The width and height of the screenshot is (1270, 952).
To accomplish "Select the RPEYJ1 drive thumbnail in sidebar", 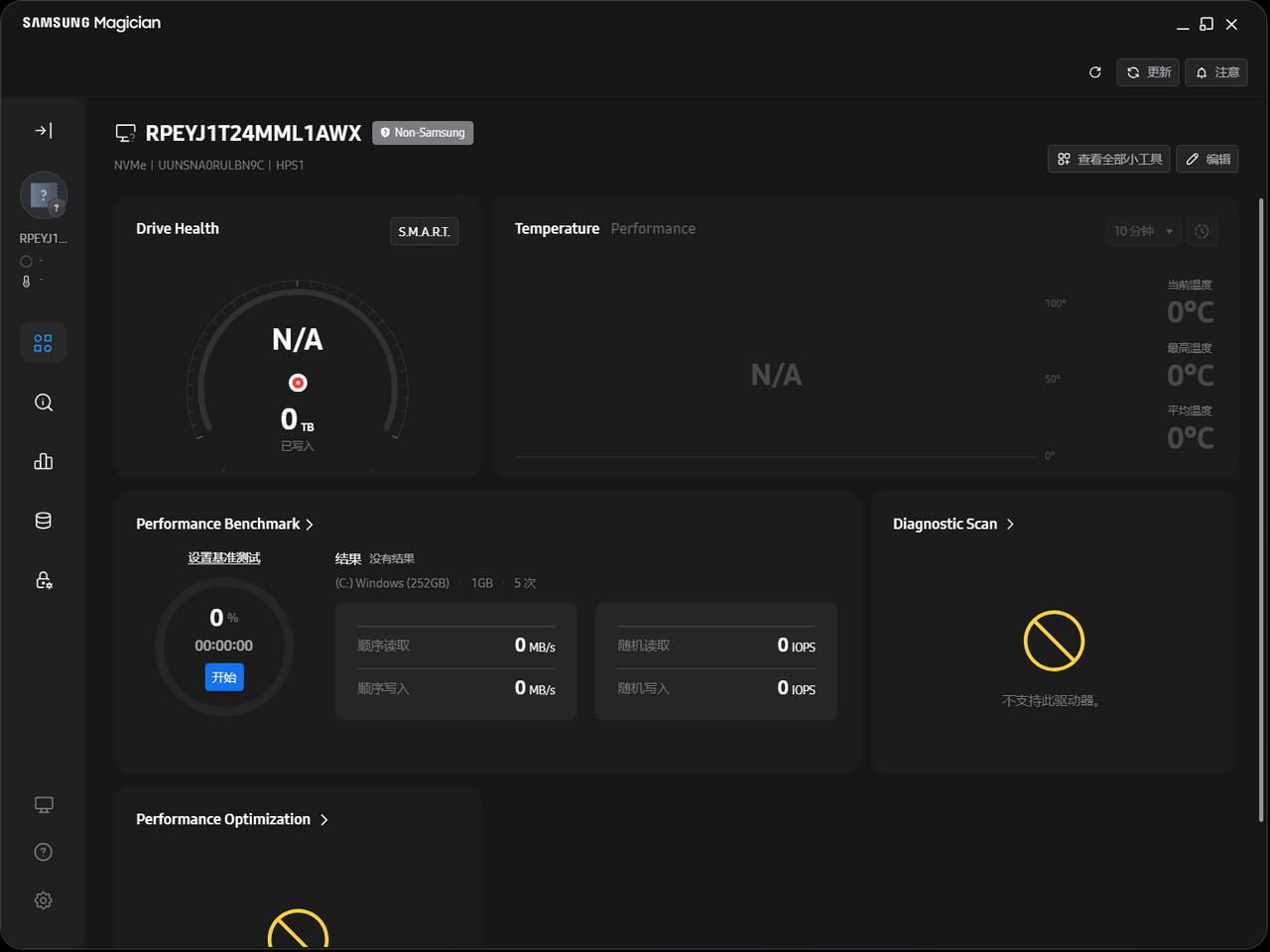I will [44, 196].
